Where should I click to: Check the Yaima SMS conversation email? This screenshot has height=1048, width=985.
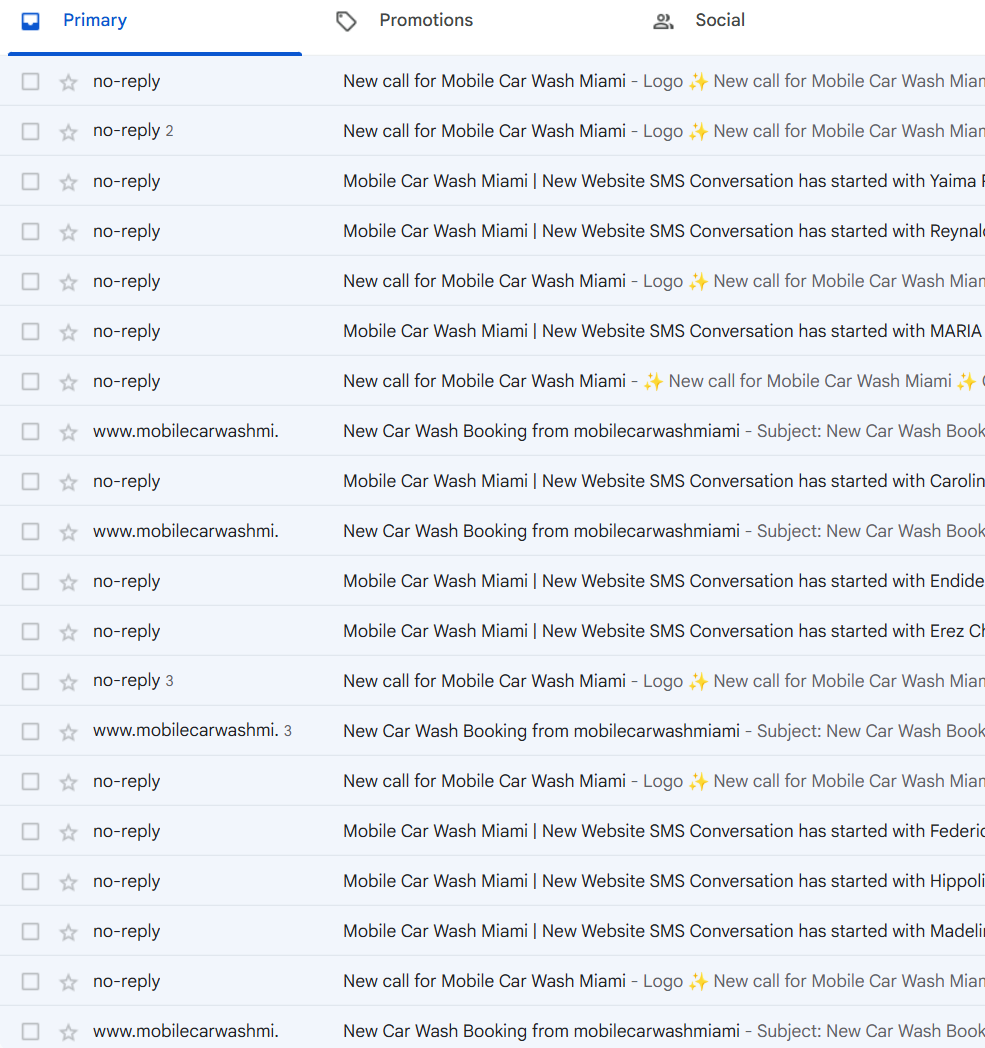30,180
